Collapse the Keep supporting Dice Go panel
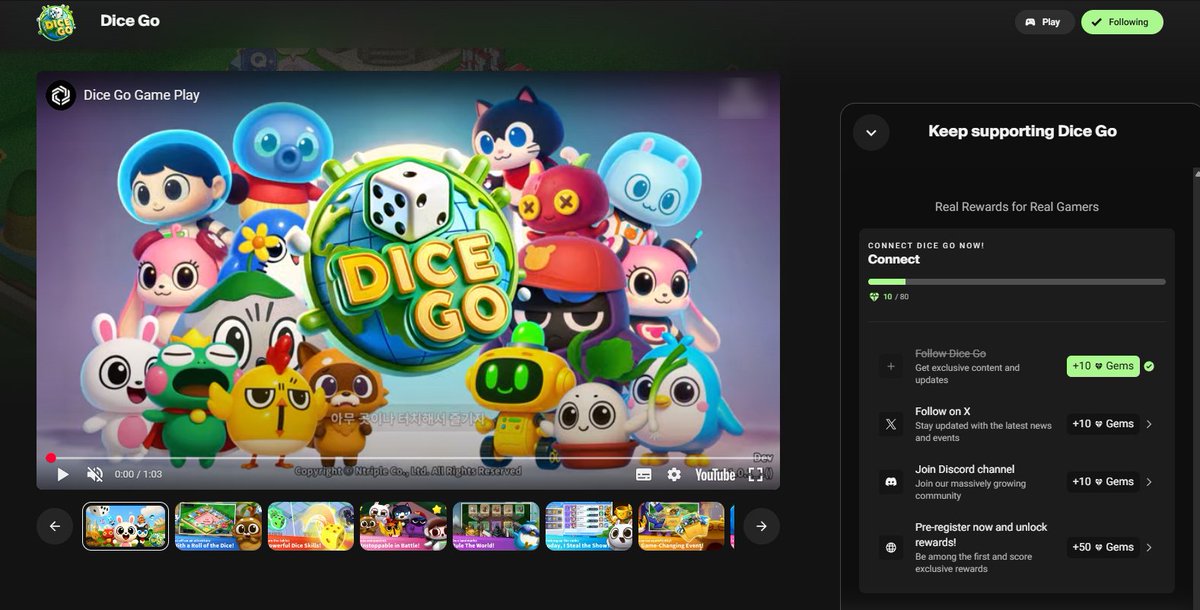 [871, 132]
